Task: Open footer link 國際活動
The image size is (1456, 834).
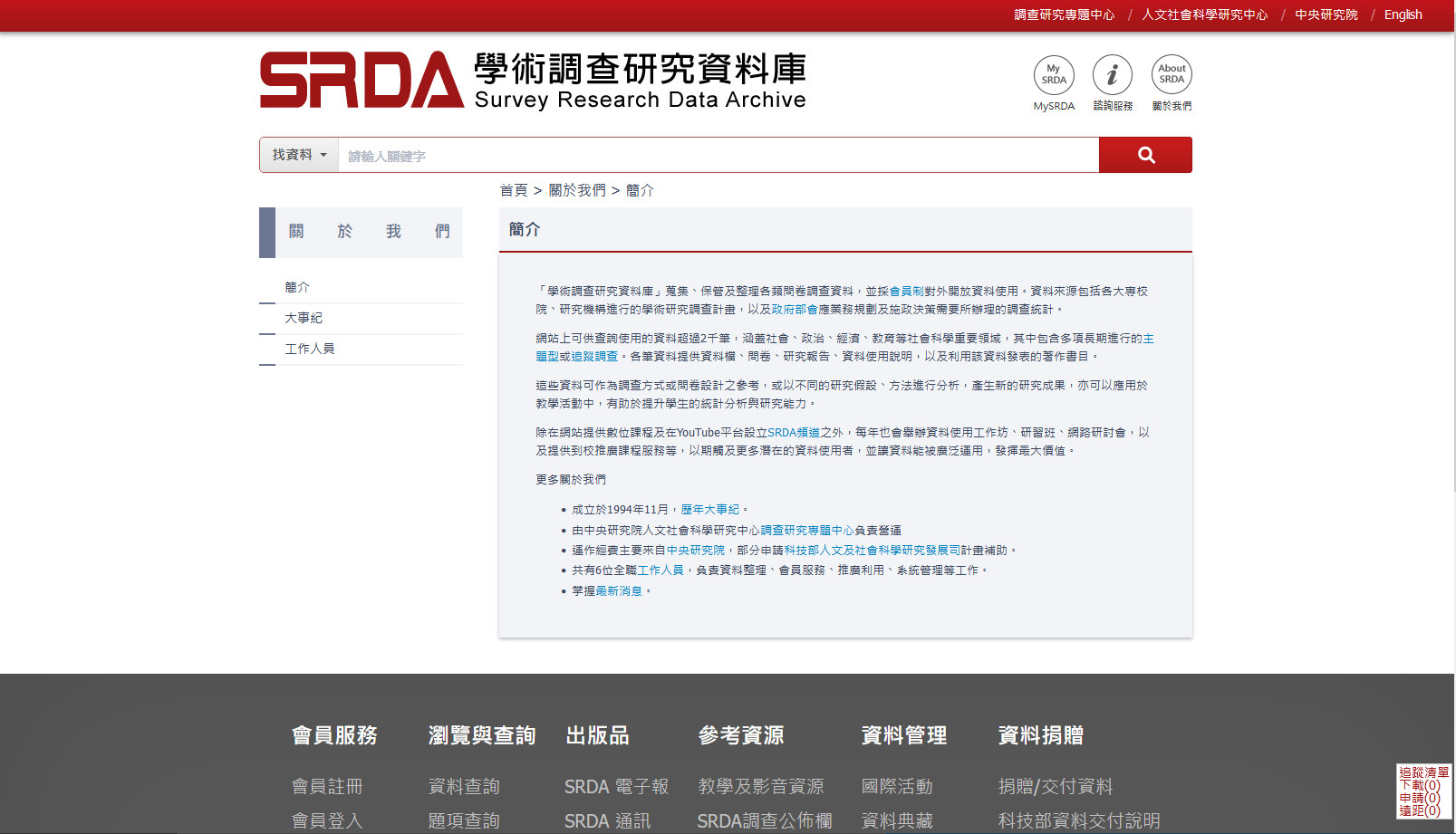Action: [x=897, y=787]
